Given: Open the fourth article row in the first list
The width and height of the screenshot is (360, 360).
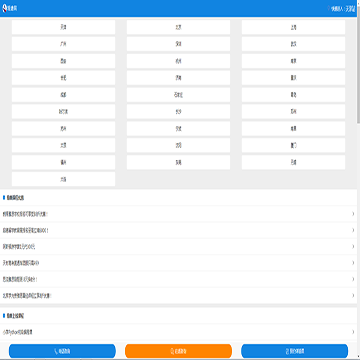Looking at the screenshot, I should point(178,263).
